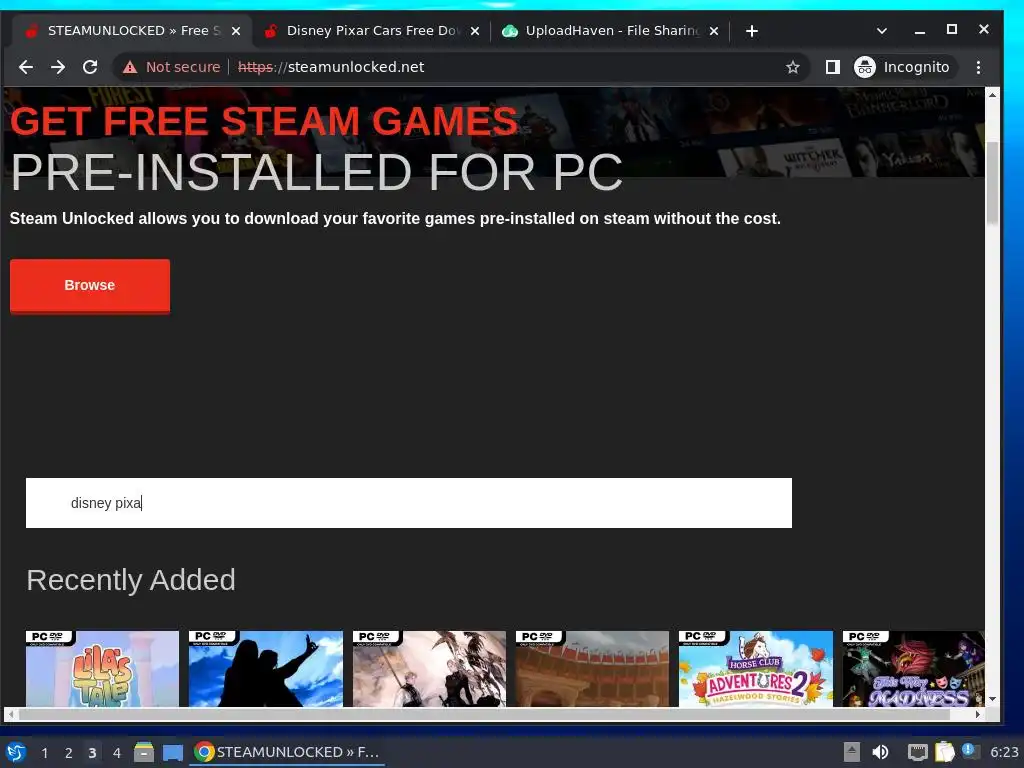Open the Lila's Tale game thumbnail

click(x=102, y=668)
